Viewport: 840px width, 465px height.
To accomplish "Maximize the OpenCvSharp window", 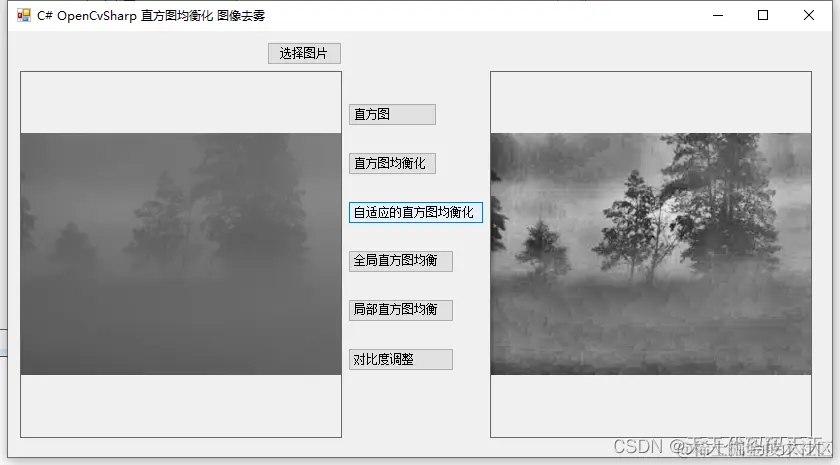I will [763, 15].
